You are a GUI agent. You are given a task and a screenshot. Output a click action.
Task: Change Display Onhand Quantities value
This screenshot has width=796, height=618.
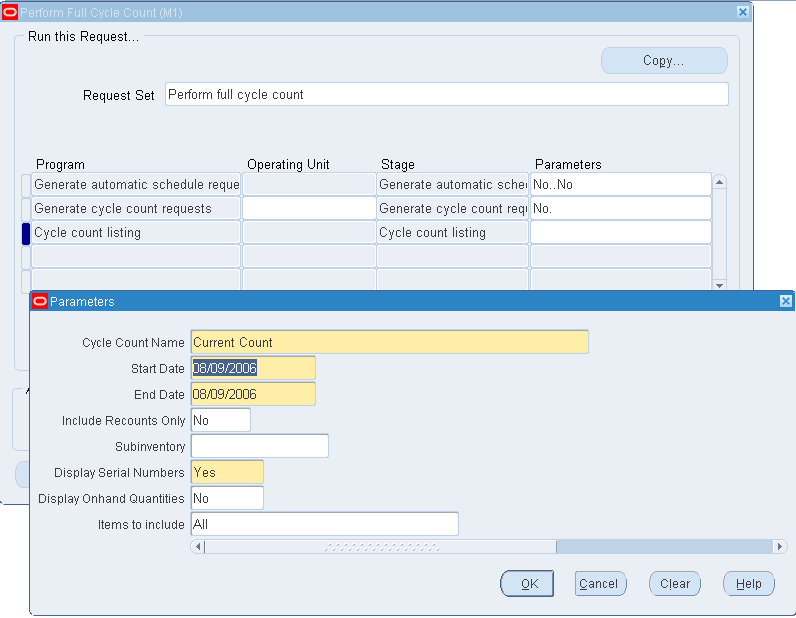(x=227, y=498)
